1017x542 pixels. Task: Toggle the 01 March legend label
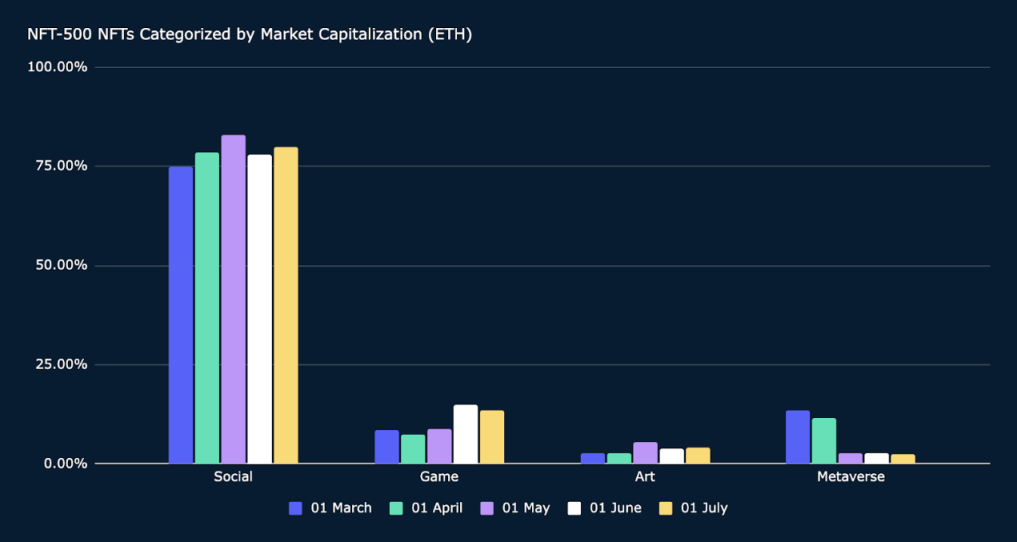pyautogui.click(x=341, y=508)
